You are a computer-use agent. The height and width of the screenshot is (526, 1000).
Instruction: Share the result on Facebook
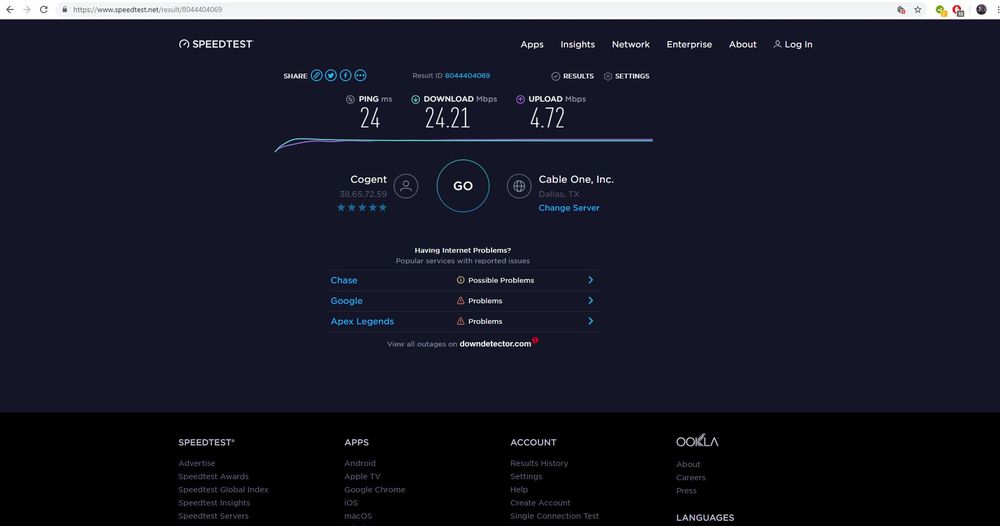346,75
